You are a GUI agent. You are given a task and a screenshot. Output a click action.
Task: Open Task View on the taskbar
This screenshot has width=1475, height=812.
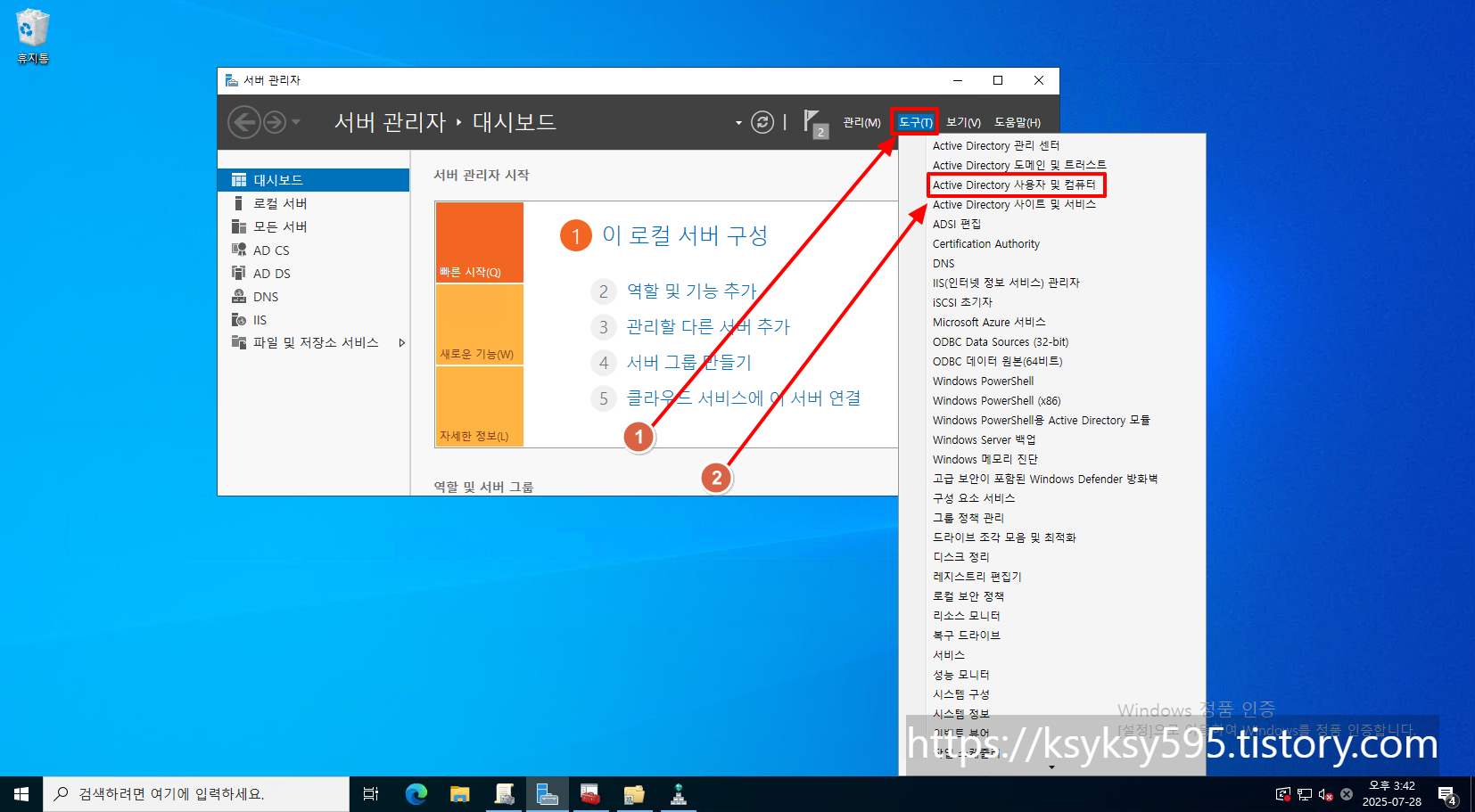pyautogui.click(x=371, y=793)
